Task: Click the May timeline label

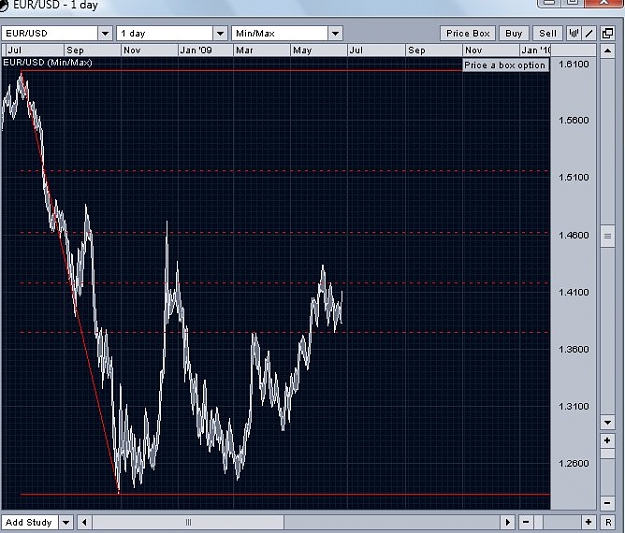Action: click(302, 50)
